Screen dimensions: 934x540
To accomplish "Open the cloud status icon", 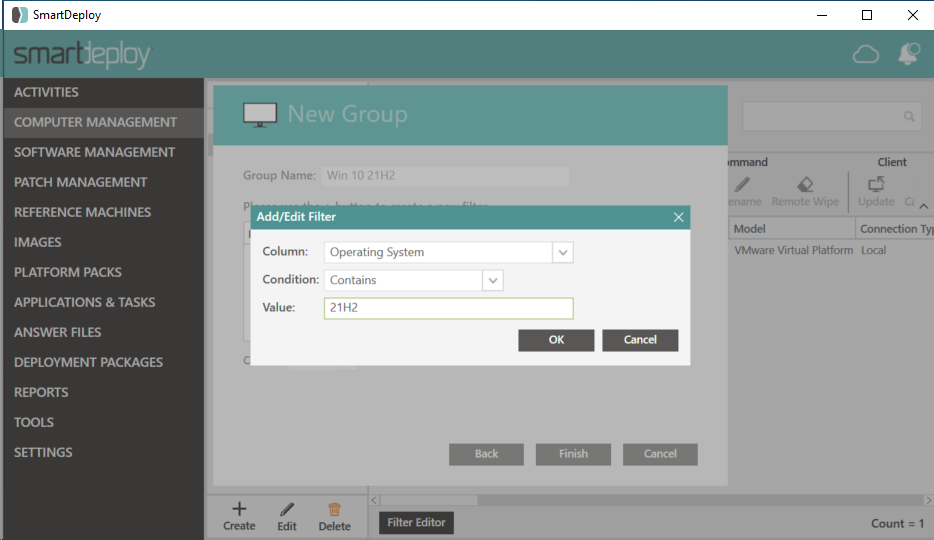I will tap(865, 55).
